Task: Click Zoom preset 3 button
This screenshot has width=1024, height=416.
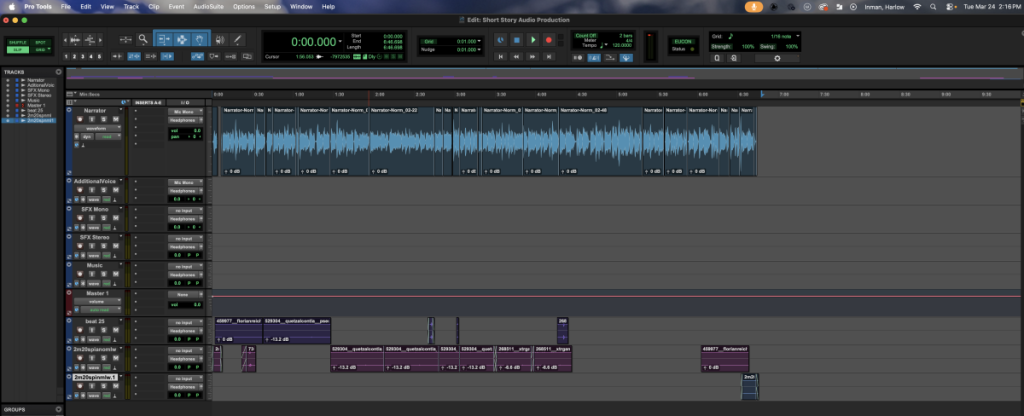Action: pos(83,57)
